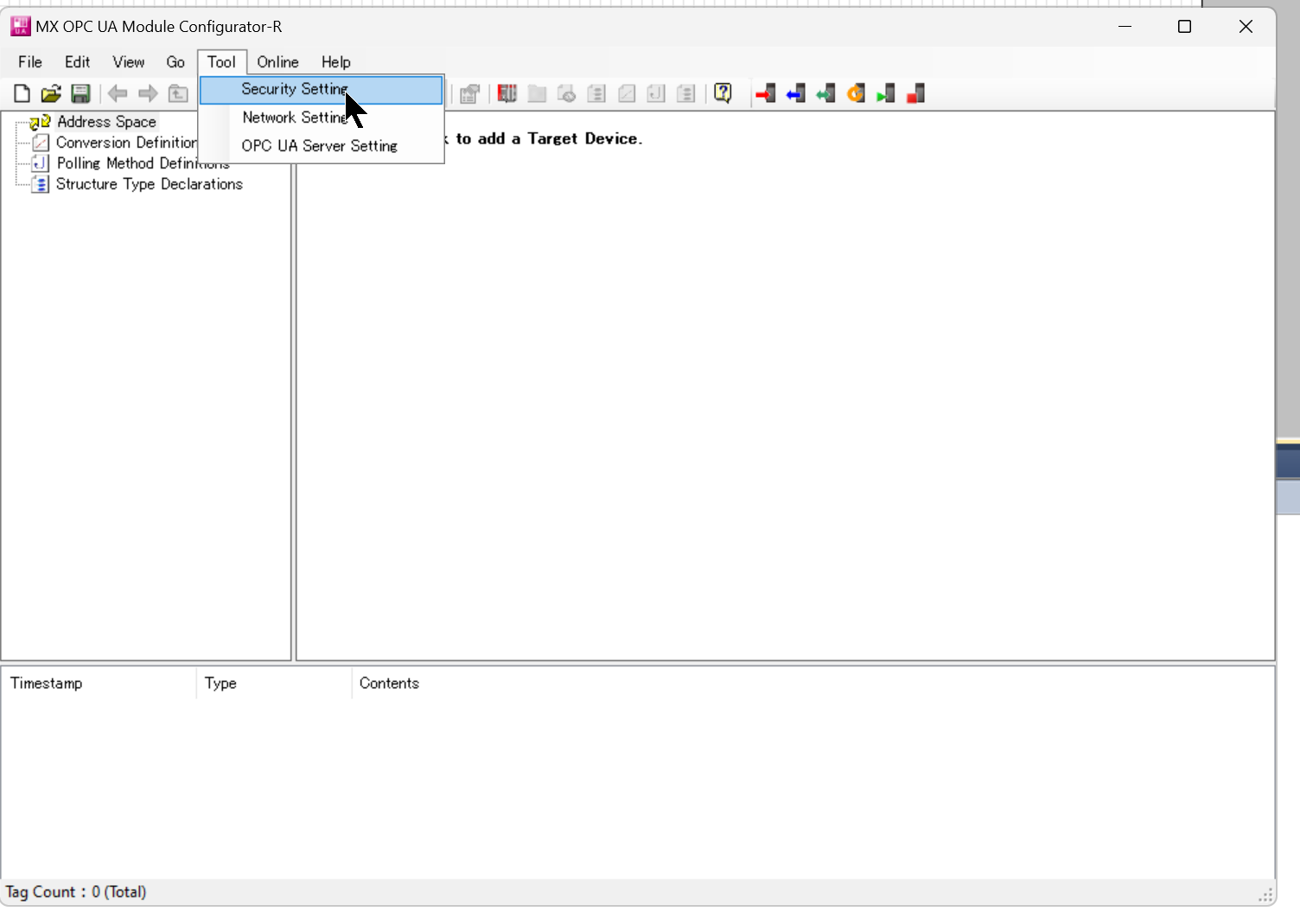Click the red stop module icon
The height and width of the screenshot is (924, 1300).
(915, 93)
